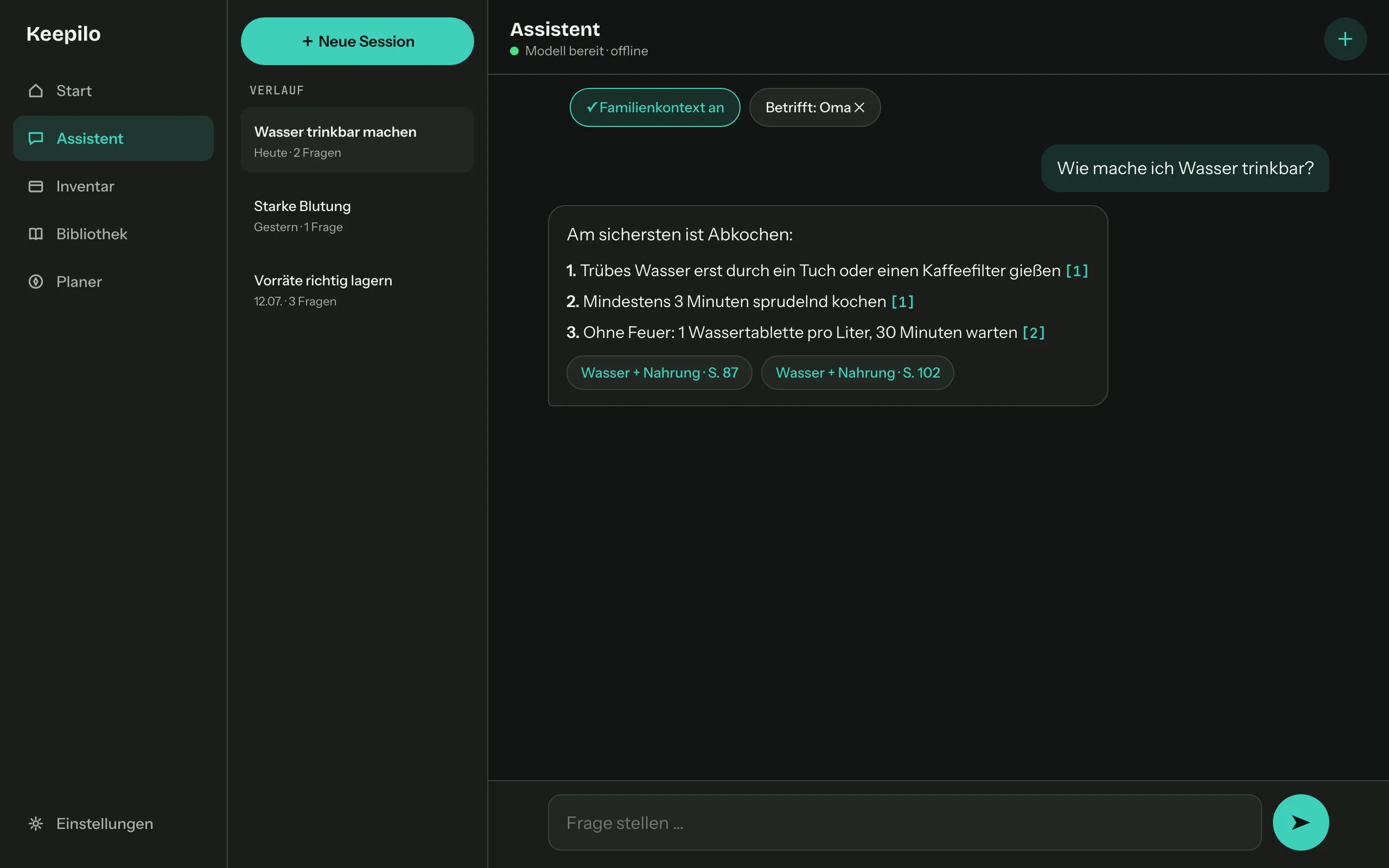The image size is (1389, 868).
Task: Switch to the Planer label
Action: [79, 282]
